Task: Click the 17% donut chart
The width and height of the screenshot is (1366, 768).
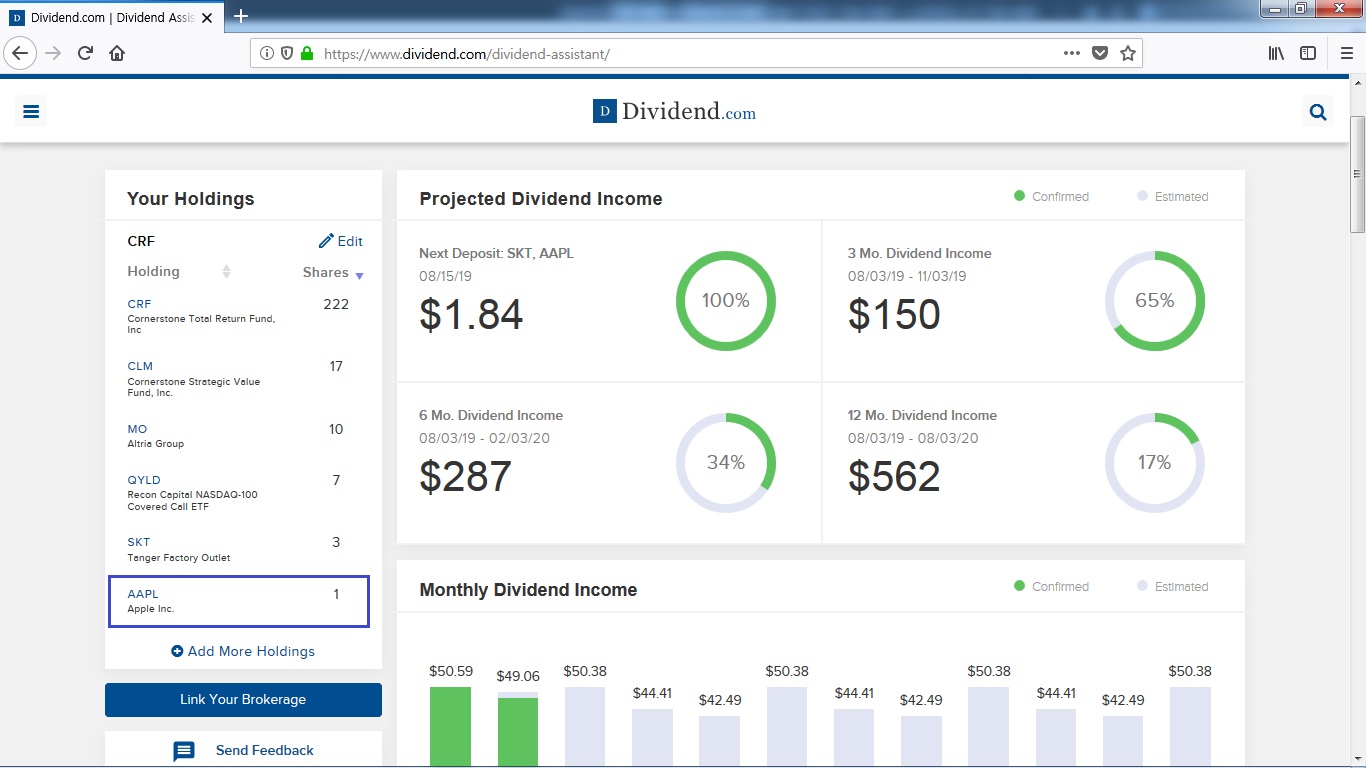Action: point(1155,463)
